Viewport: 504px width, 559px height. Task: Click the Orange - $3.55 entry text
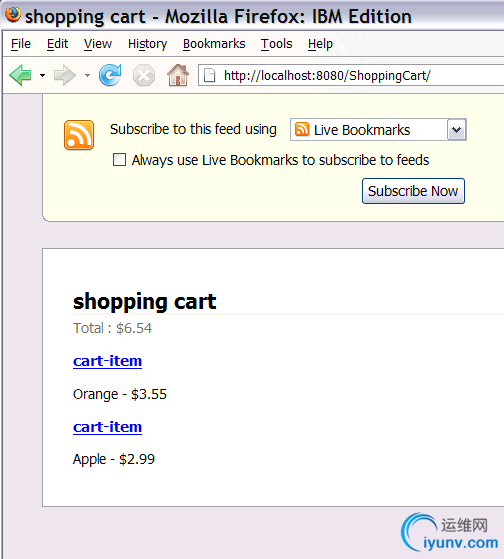click(120, 394)
